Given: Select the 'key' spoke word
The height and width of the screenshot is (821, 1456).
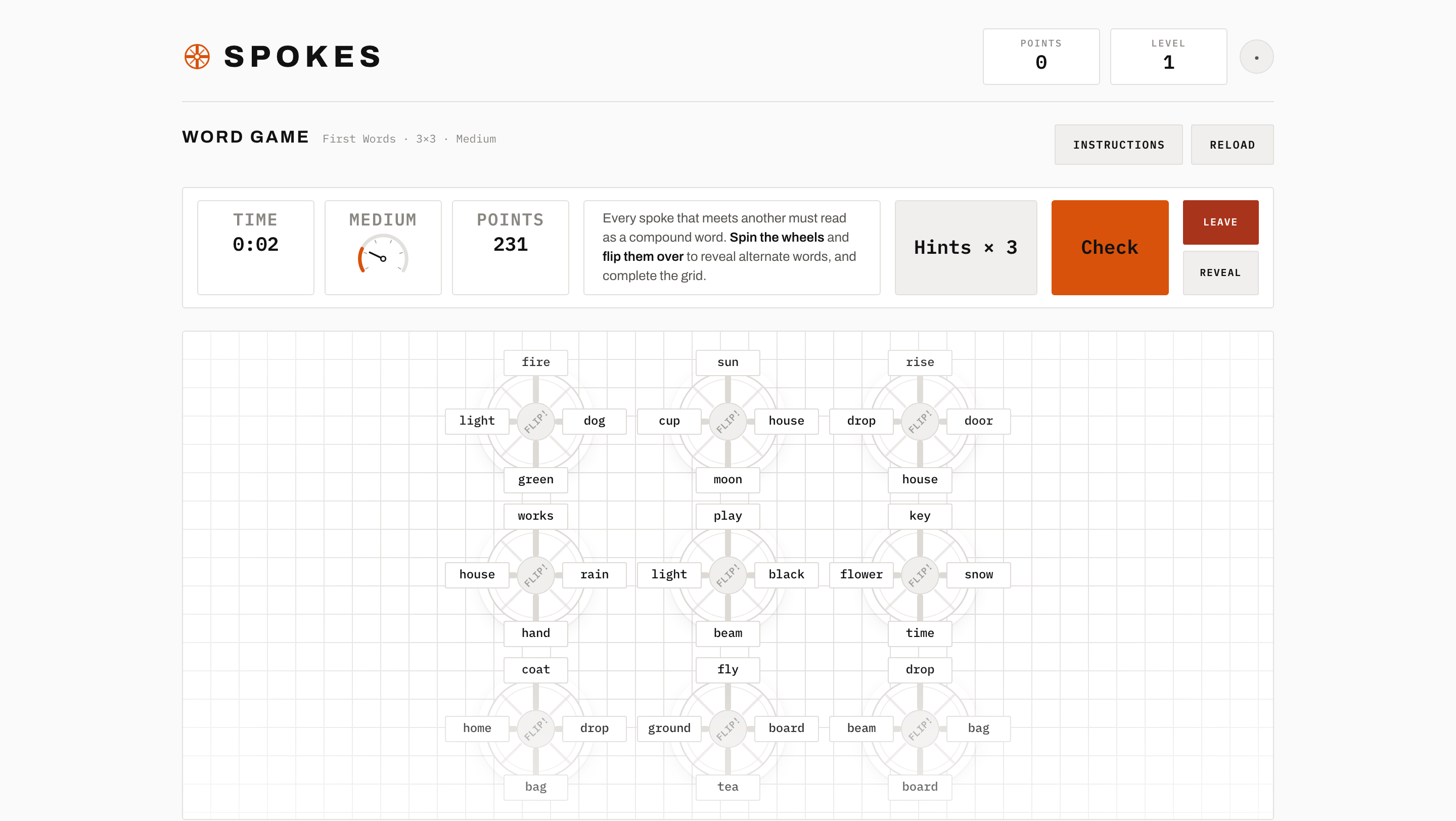Looking at the screenshot, I should [x=920, y=516].
